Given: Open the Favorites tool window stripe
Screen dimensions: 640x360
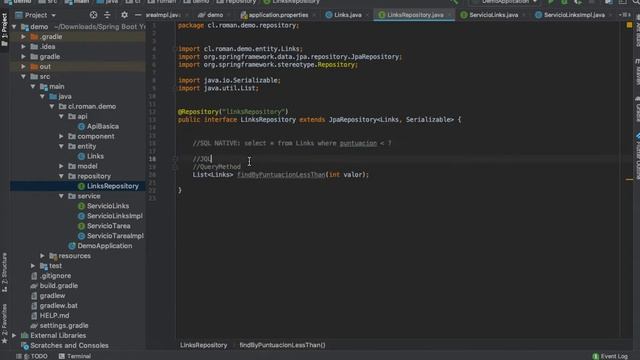Looking at the screenshot, I should (4, 324).
